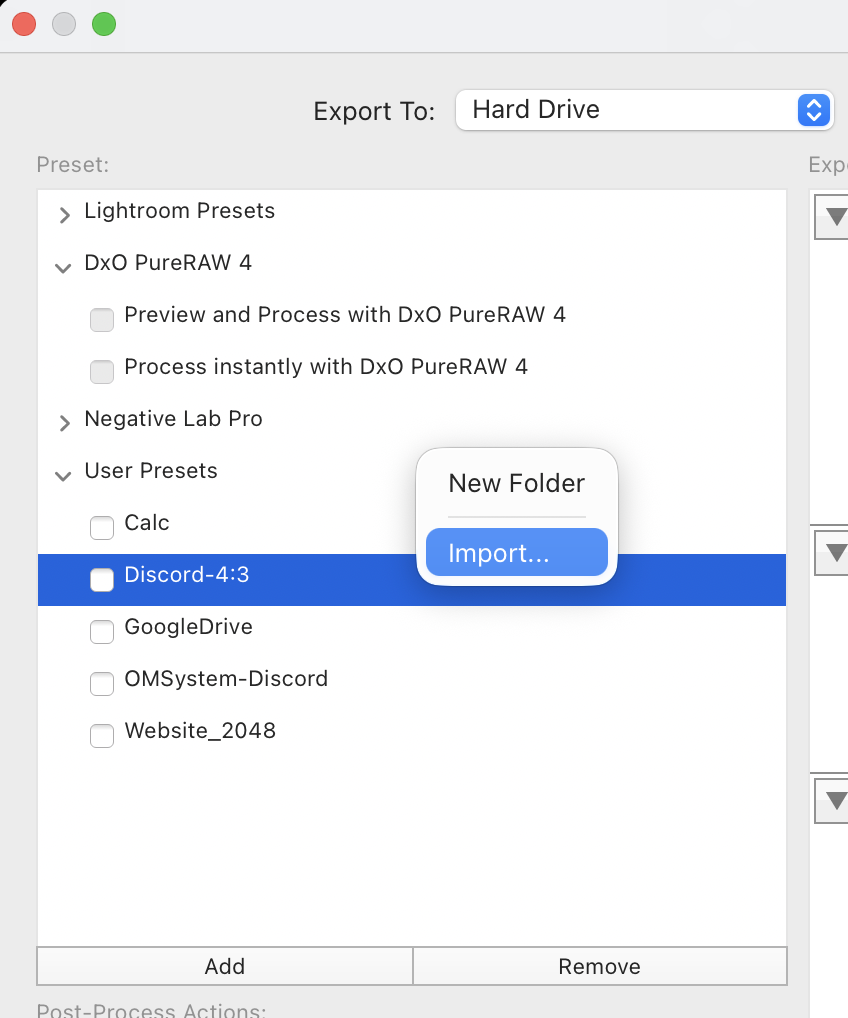Select Import... in the context menu
Image resolution: width=848 pixels, height=1018 pixels.
516,553
